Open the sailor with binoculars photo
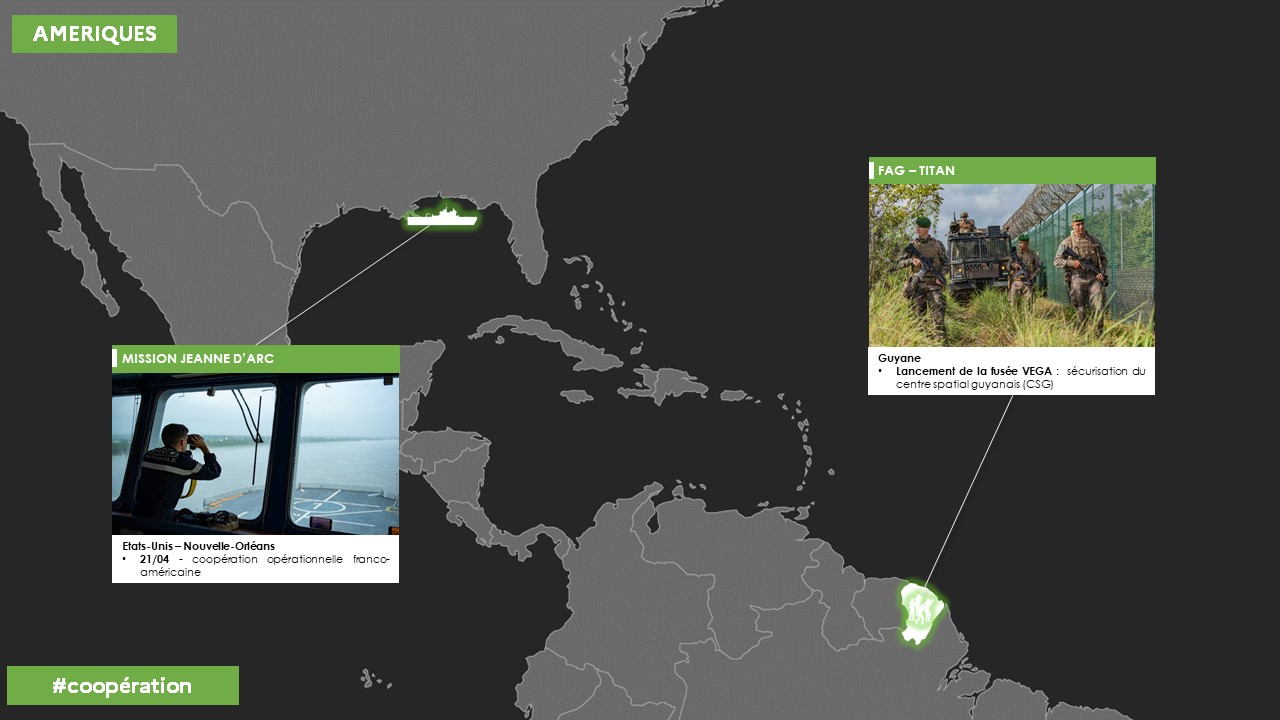The width and height of the screenshot is (1280, 720). click(256, 454)
